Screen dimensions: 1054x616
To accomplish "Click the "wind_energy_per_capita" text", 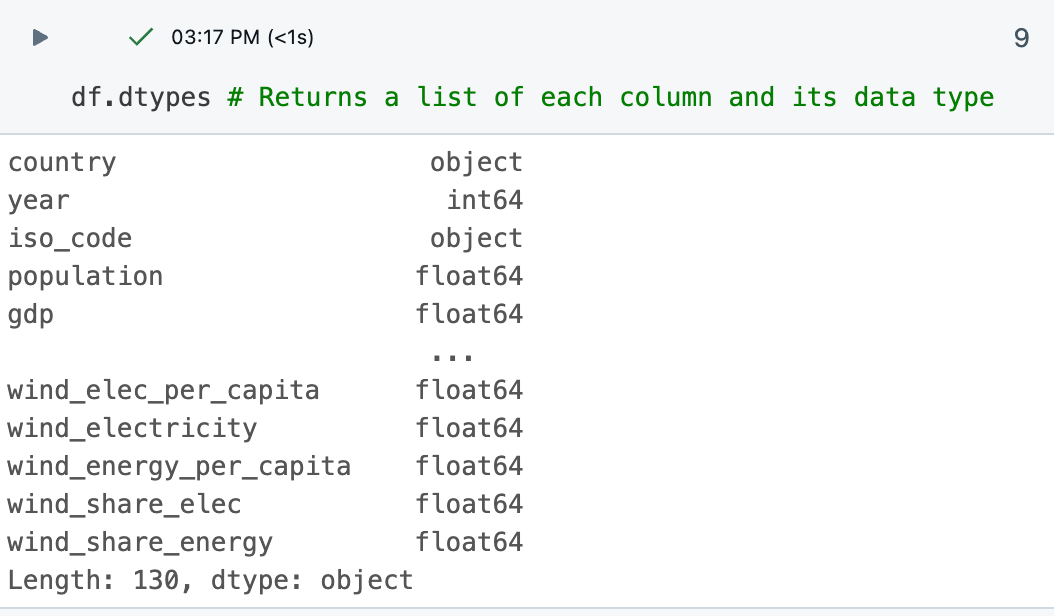I will (x=178, y=466).
